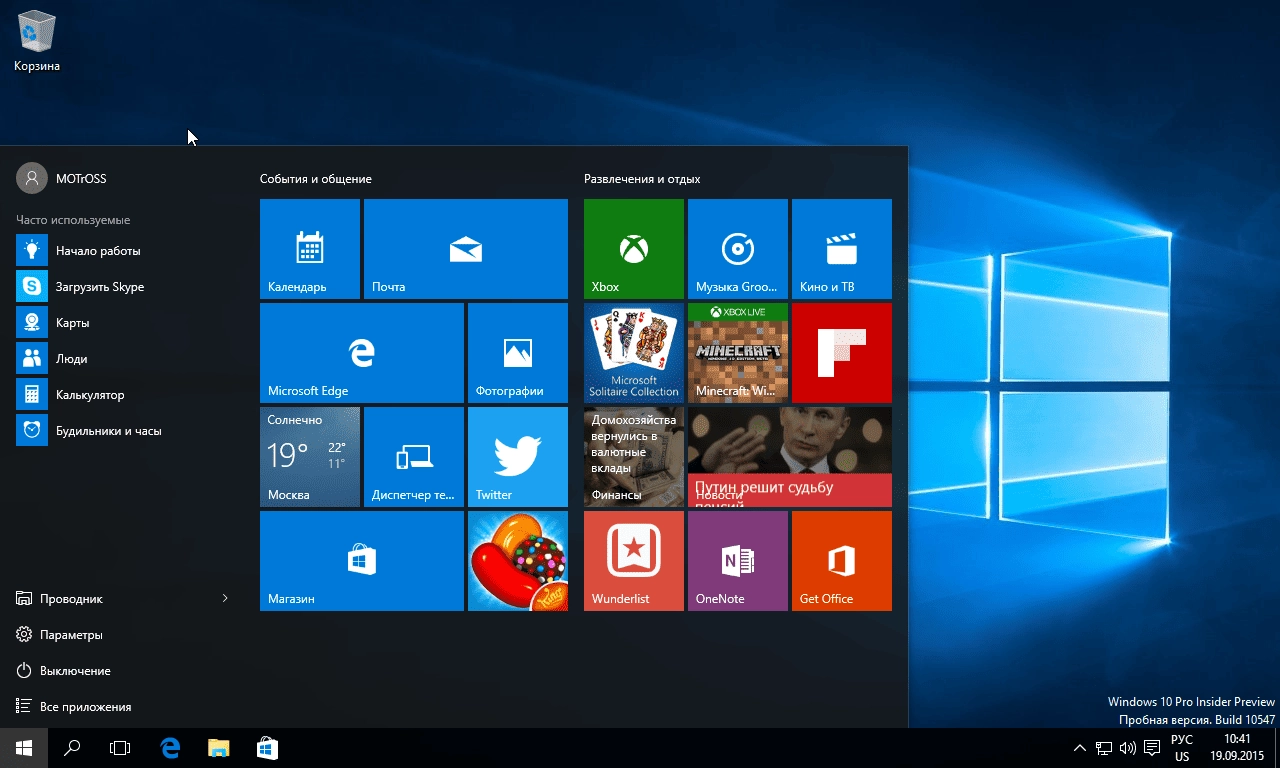Open the Finance tile (Финансы)
The width and height of the screenshot is (1280, 768).
634,457
